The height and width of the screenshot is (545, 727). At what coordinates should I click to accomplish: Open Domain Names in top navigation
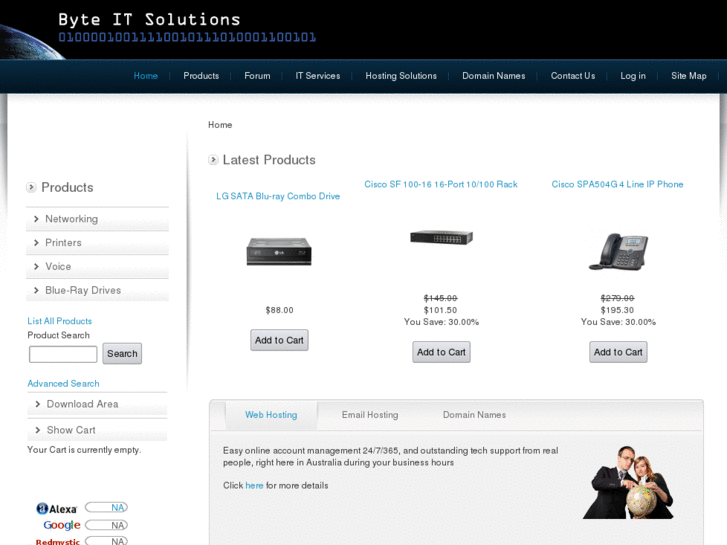(494, 76)
